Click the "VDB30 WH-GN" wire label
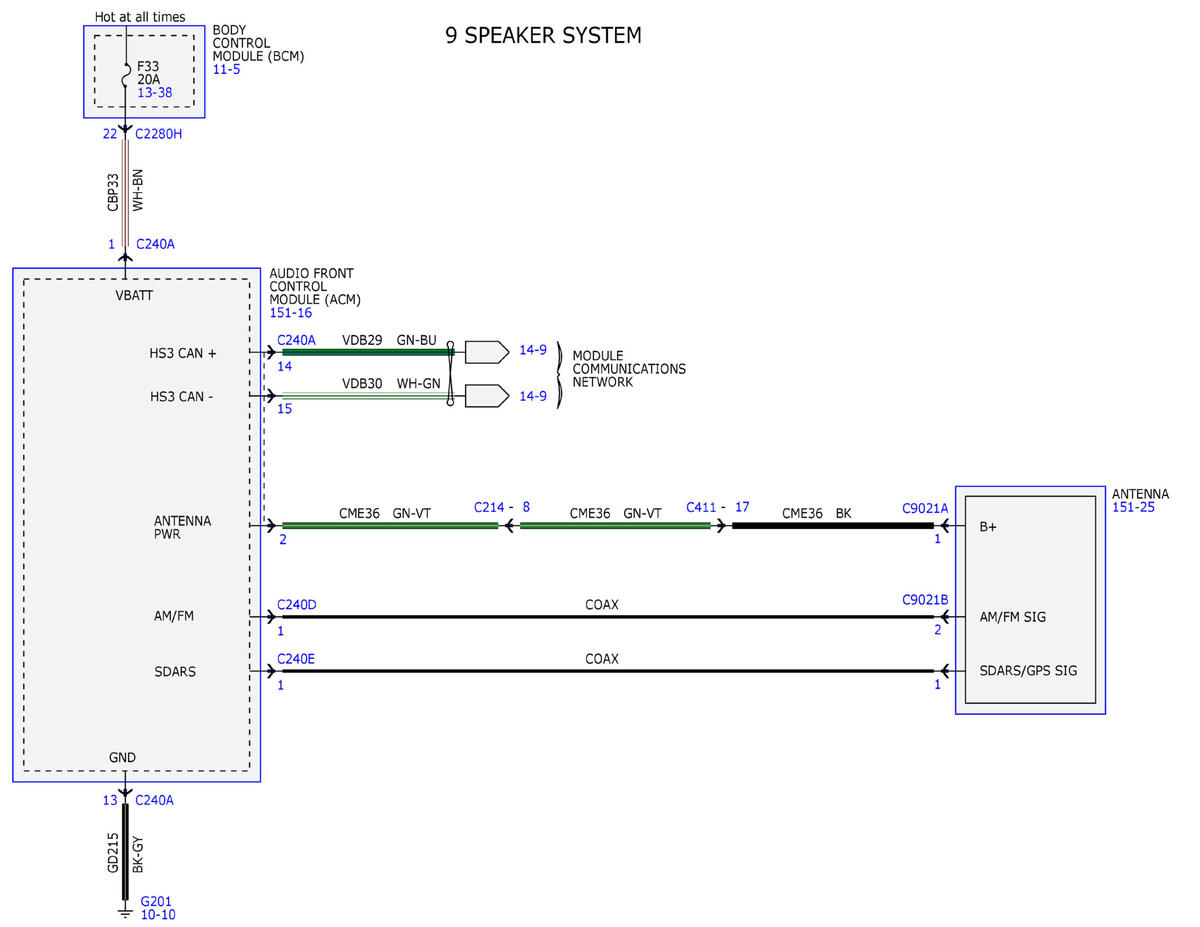Image resolution: width=1200 pixels, height=927 pixels. (390, 383)
